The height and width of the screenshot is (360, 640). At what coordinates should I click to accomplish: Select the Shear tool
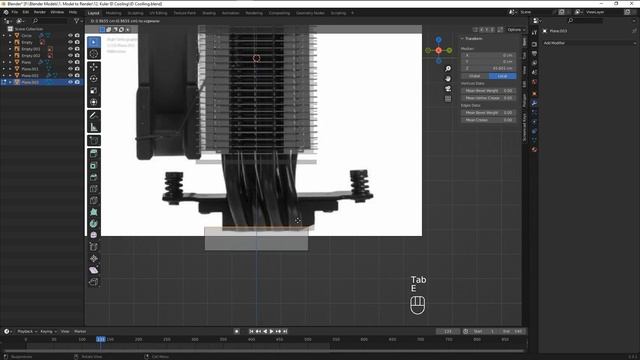click(x=94, y=270)
